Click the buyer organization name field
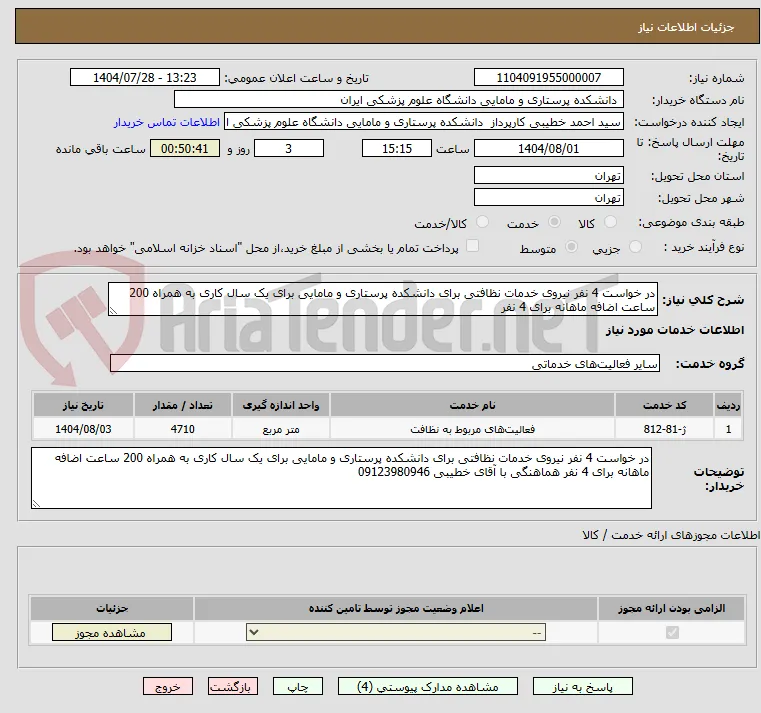The height and width of the screenshot is (713, 761). pyautogui.click(x=398, y=100)
